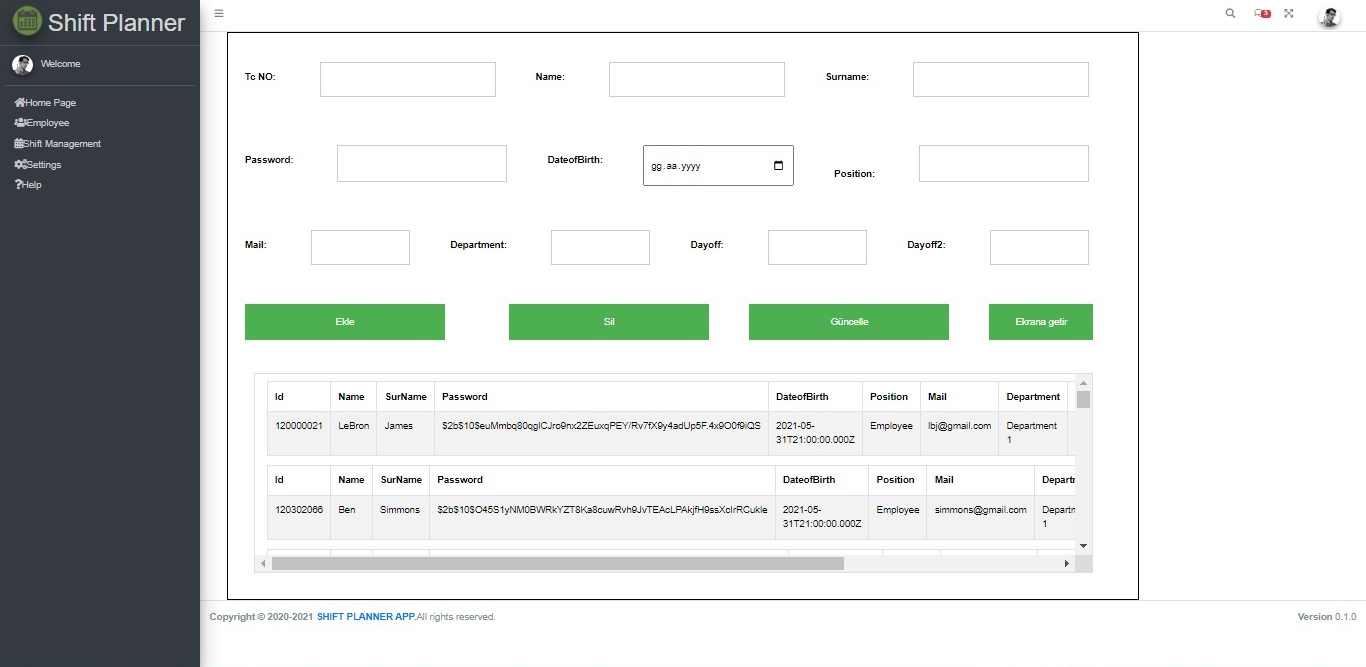The image size is (1366, 667).
Task: Toggle fullscreen with the expand arrows icon
Action: coord(1288,13)
